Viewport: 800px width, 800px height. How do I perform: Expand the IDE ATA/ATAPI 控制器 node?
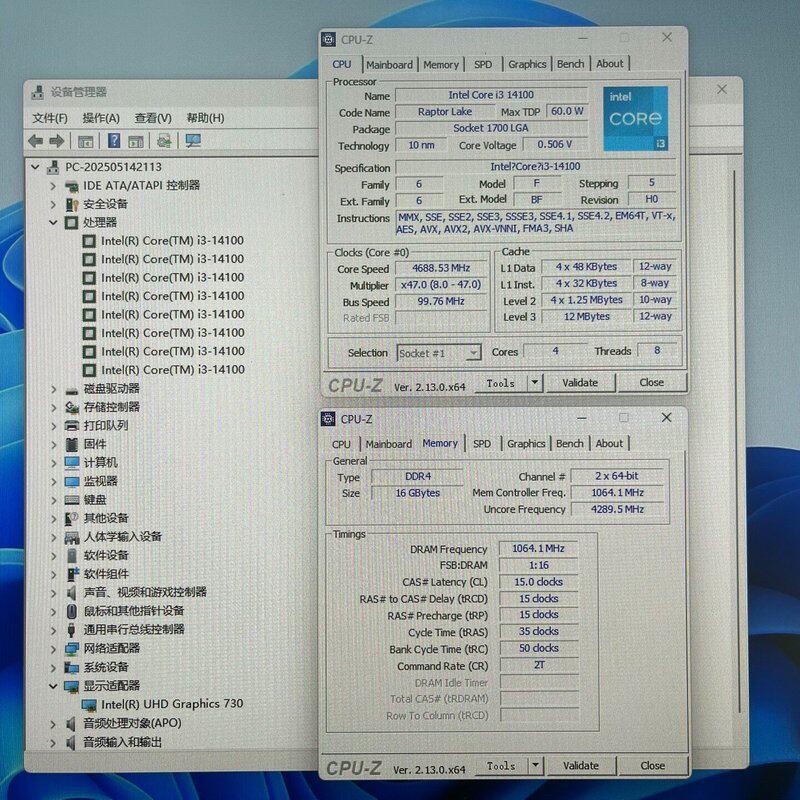(53, 186)
